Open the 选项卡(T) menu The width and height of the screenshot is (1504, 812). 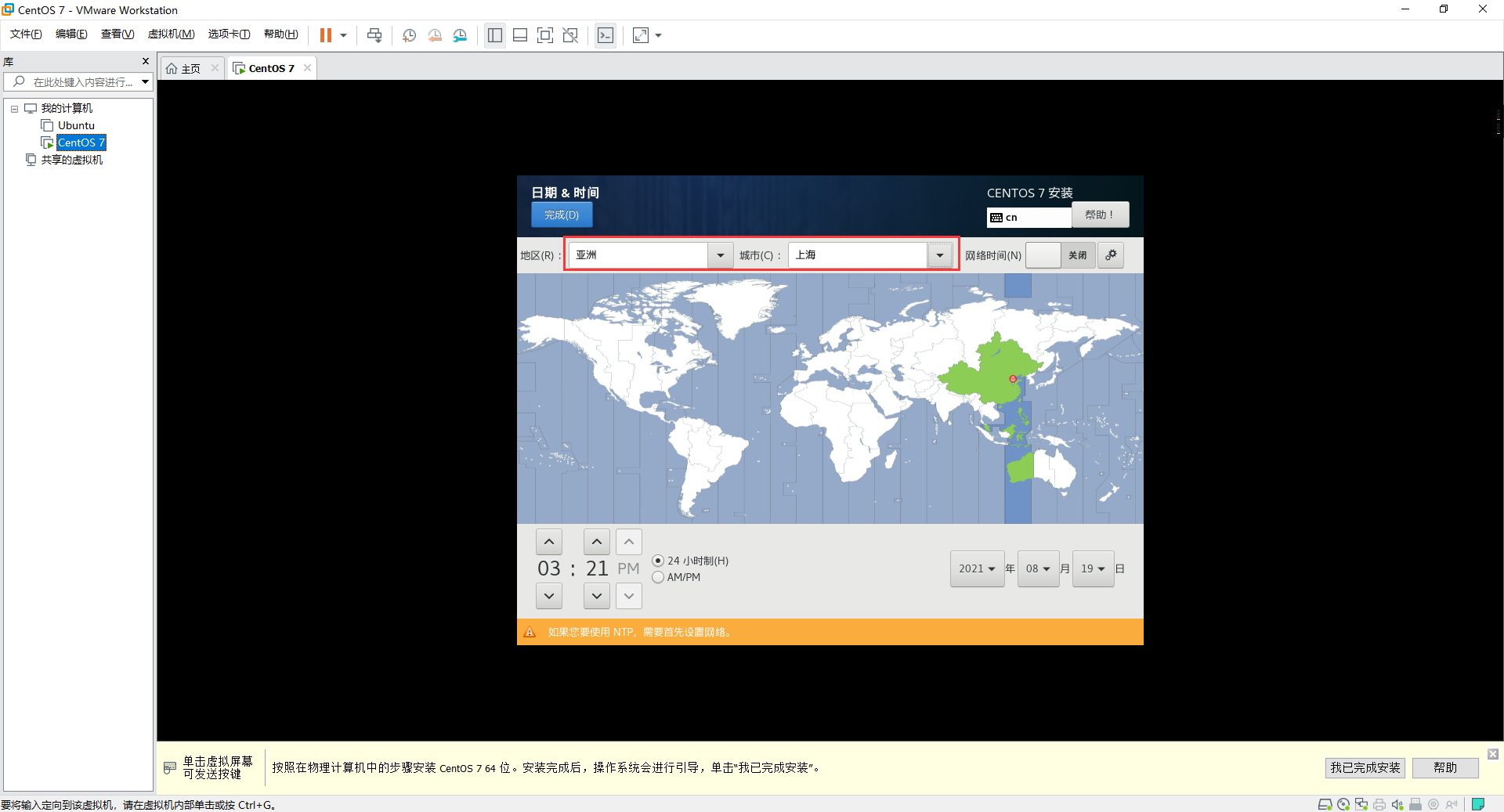(229, 34)
